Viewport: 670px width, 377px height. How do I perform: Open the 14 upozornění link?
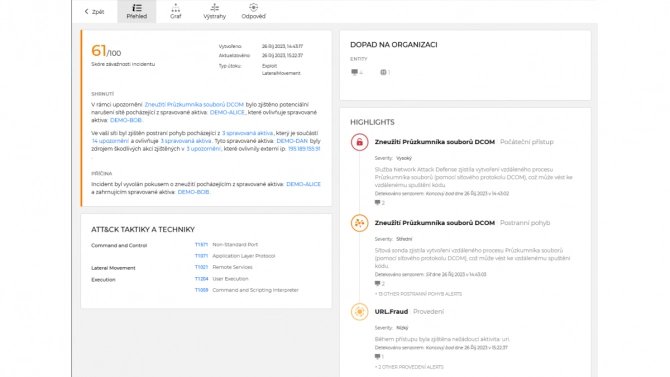pyautogui.click(x=110, y=141)
